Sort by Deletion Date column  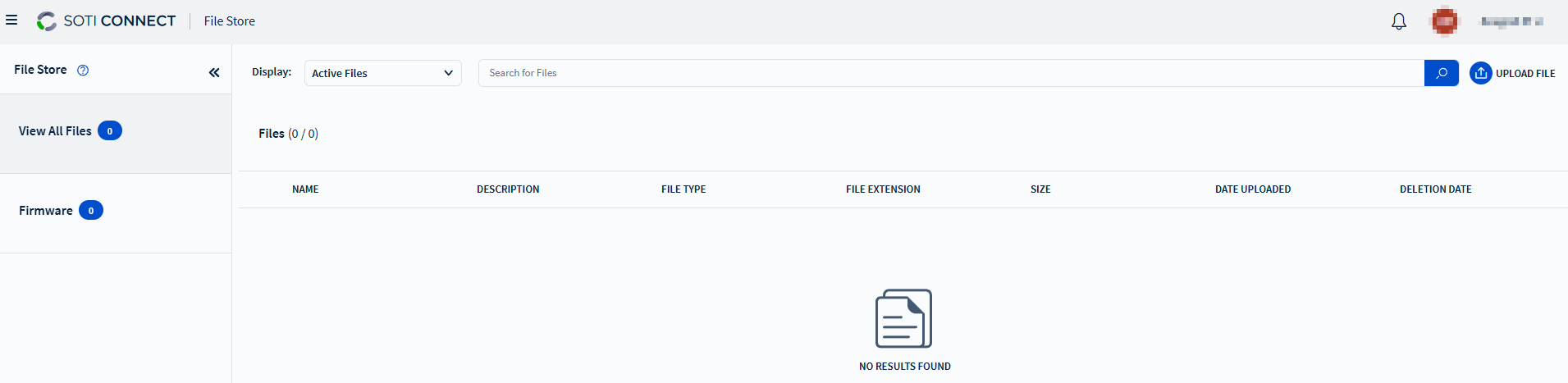(1435, 189)
